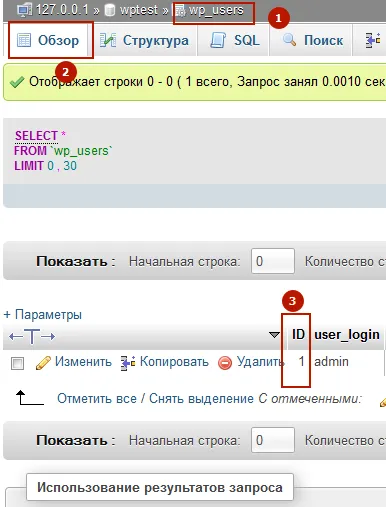Click the Поиск magnifier icon
Screen dimensions: 386x507
(x=289, y=40)
